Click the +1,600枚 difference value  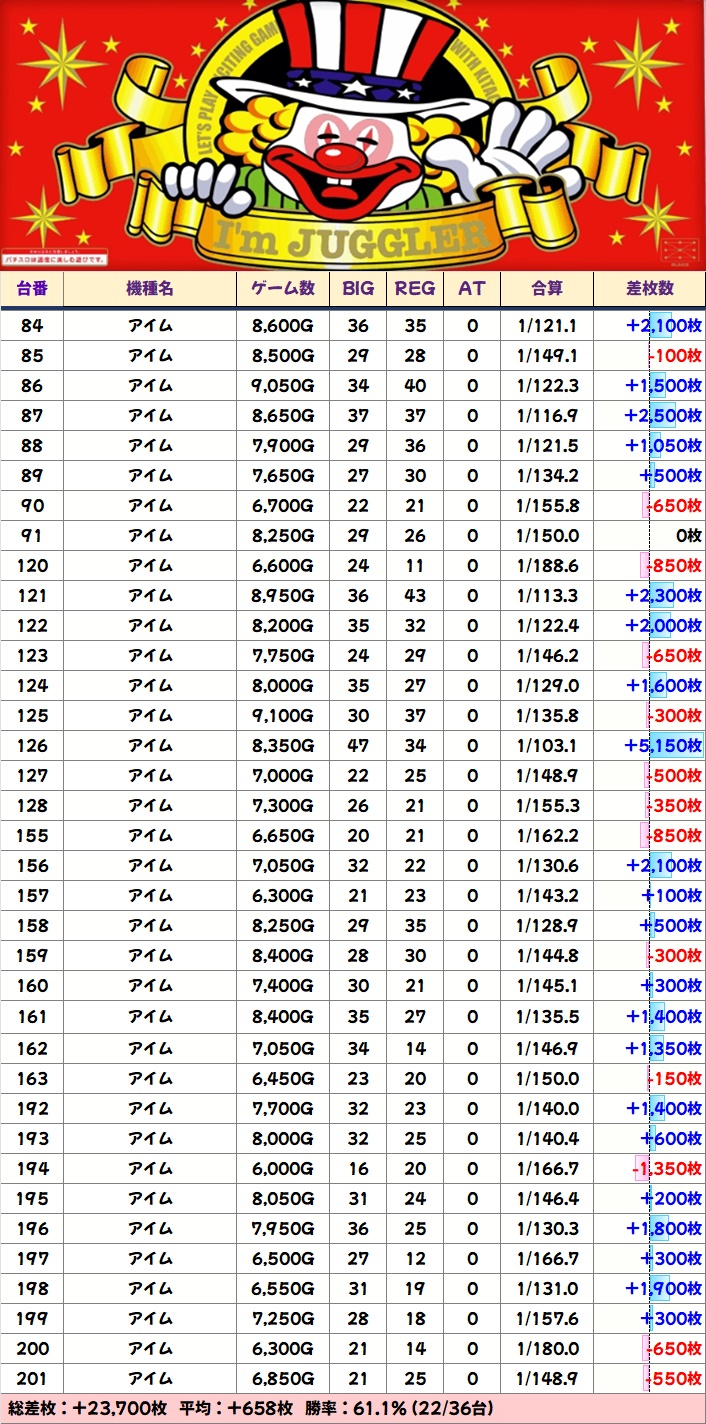pyautogui.click(x=663, y=686)
